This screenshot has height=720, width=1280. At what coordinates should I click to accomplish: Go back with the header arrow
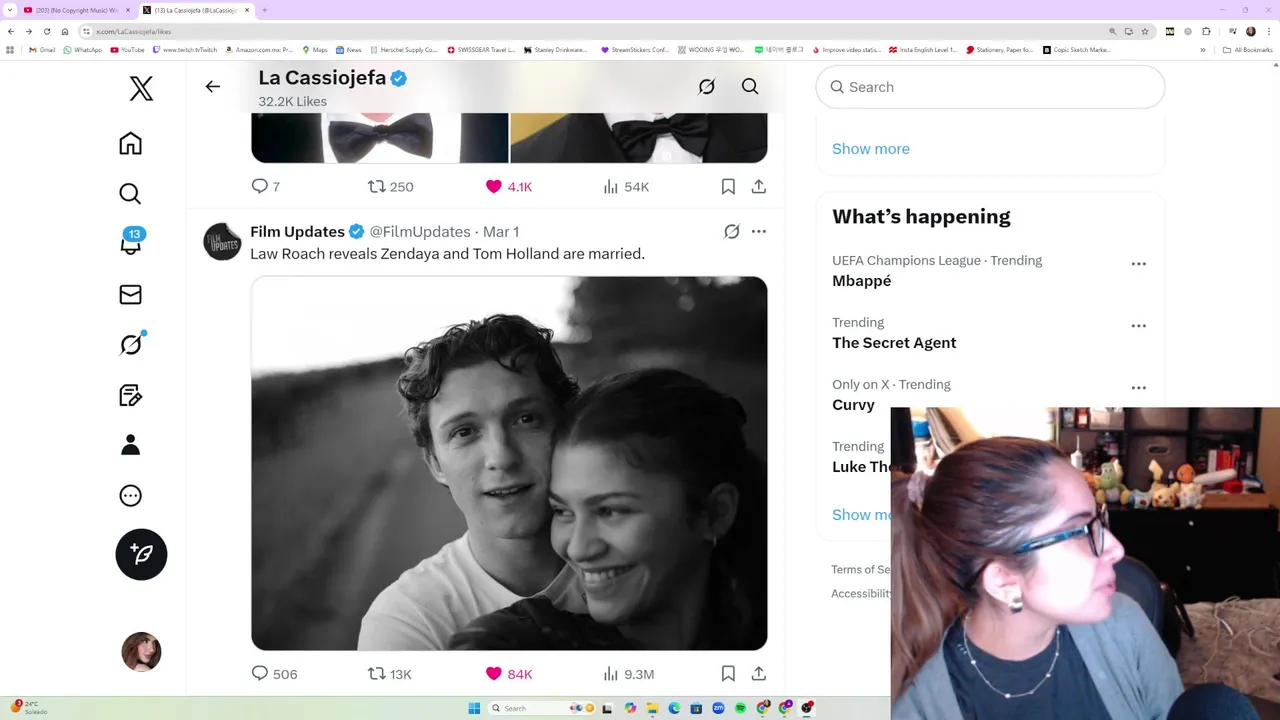(x=212, y=87)
